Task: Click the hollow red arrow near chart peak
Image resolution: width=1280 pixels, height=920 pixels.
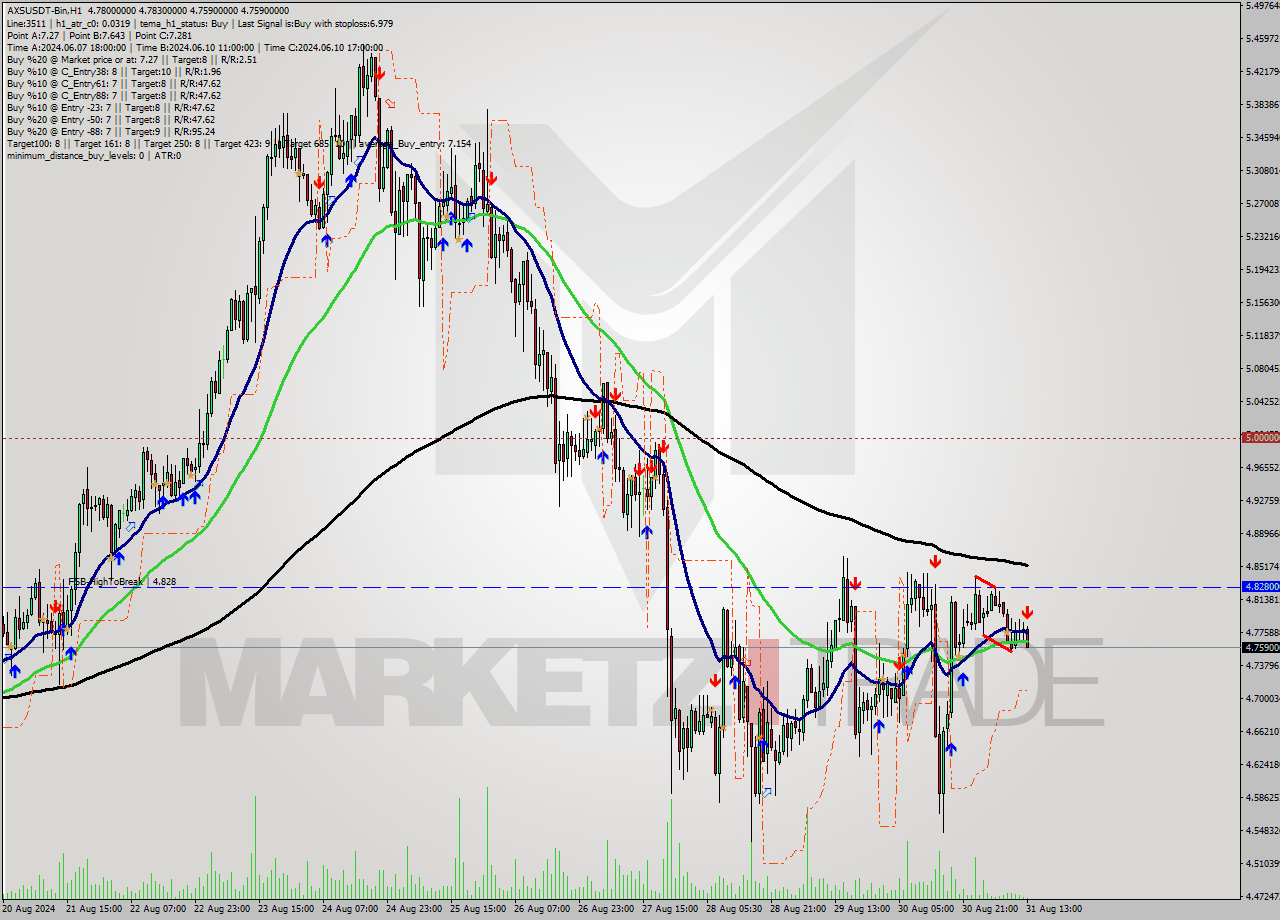Action: (390, 103)
